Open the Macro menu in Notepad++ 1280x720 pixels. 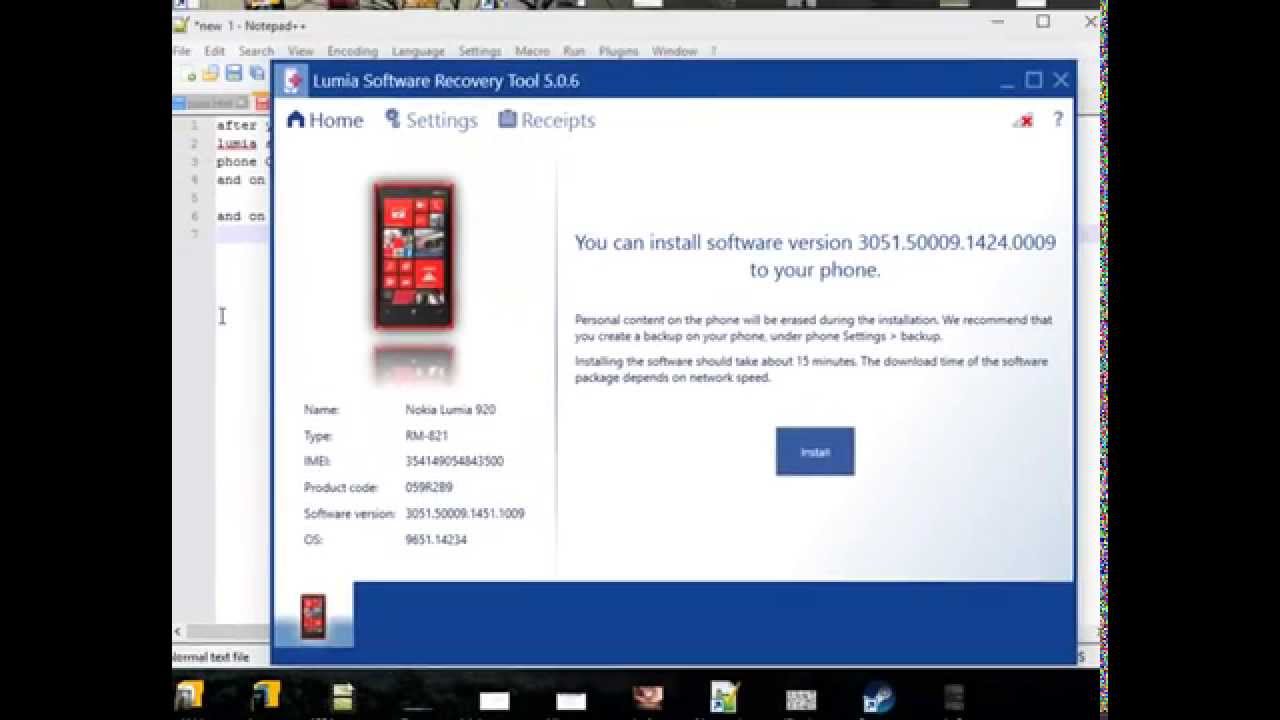coord(532,51)
